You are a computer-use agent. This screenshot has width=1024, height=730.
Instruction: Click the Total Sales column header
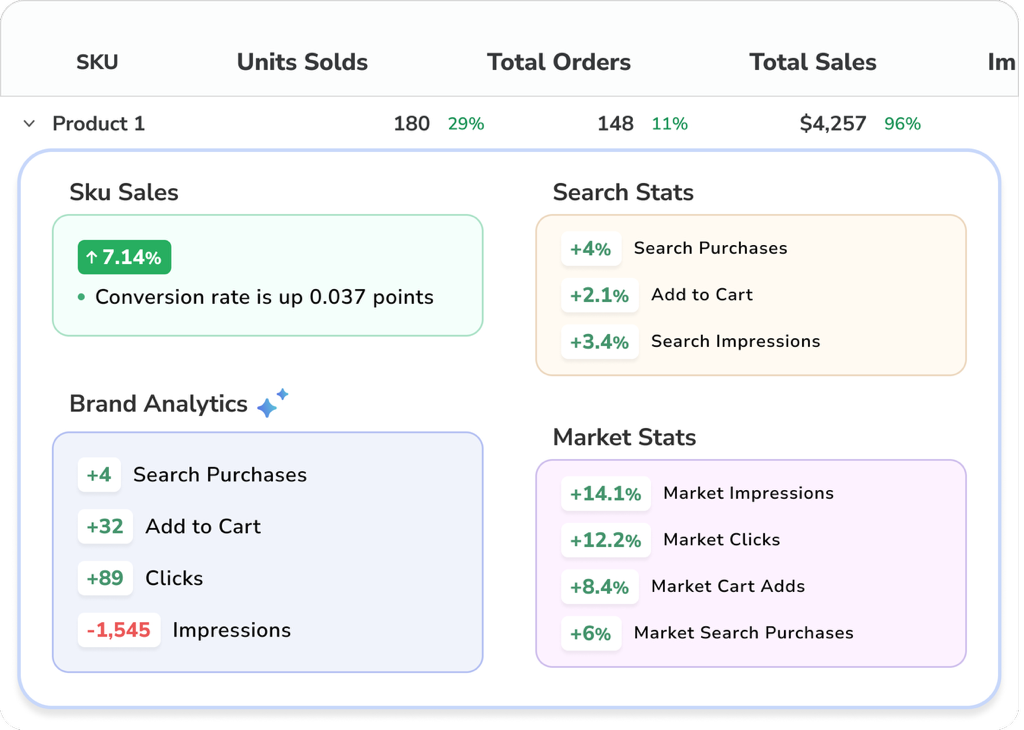(813, 62)
